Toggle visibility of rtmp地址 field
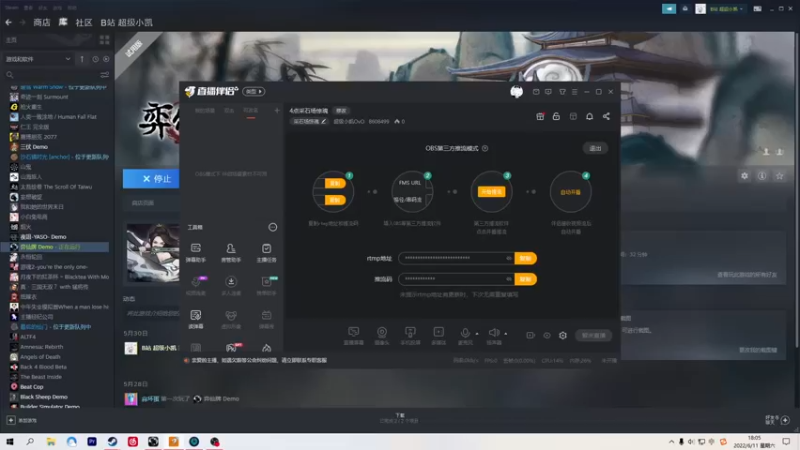 [x=509, y=258]
